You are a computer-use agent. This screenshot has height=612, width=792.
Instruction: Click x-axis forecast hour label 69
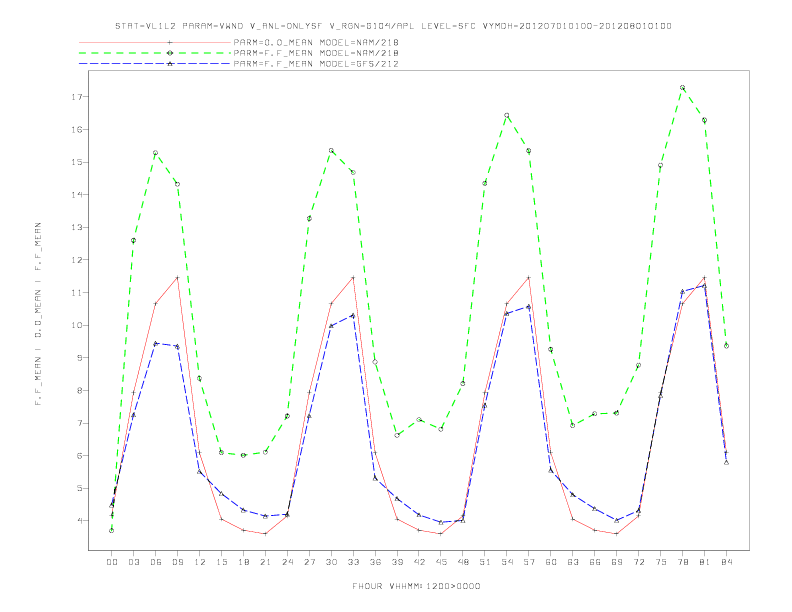click(617, 562)
